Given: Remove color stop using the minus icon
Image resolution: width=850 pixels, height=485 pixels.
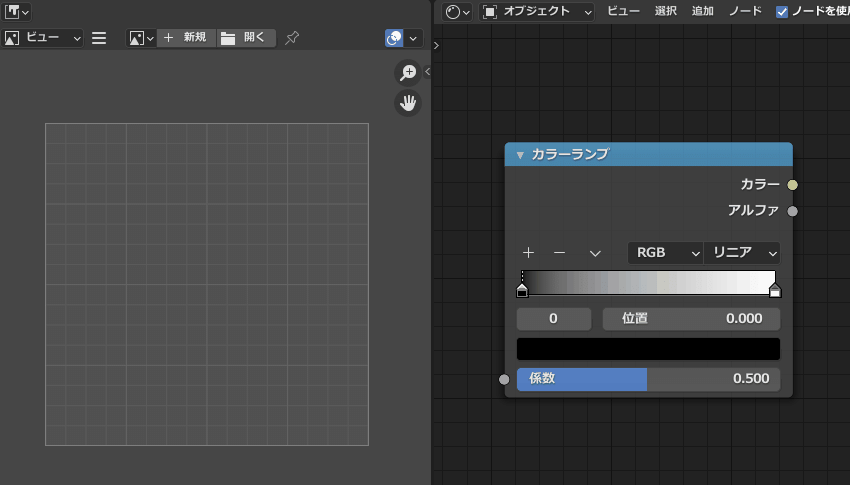Looking at the screenshot, I should (560, 253).
